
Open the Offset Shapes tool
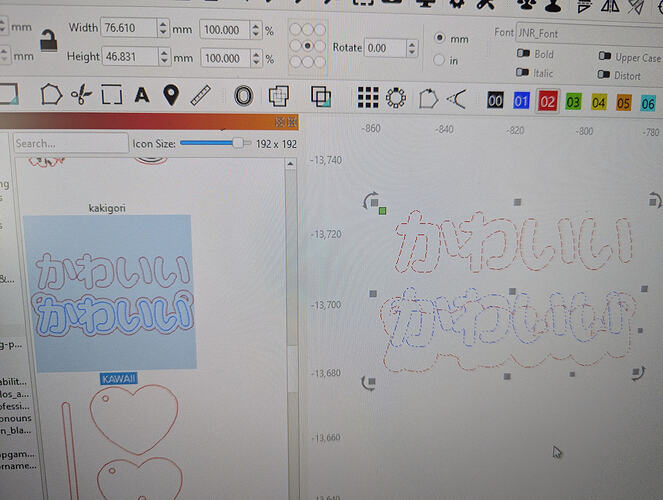point(243,96)
